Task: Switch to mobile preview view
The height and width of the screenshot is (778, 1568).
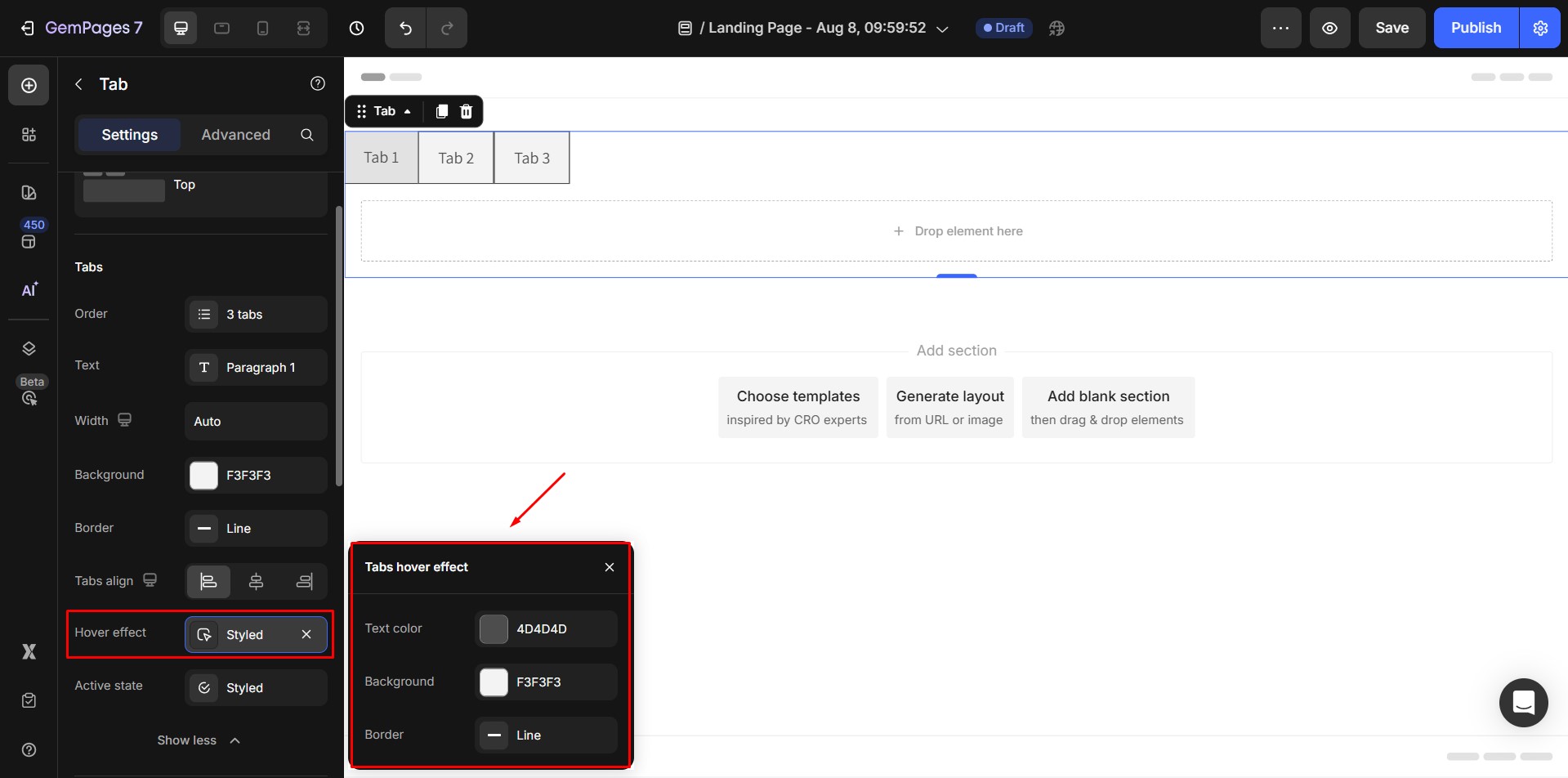Action: [x=262, y=27]
